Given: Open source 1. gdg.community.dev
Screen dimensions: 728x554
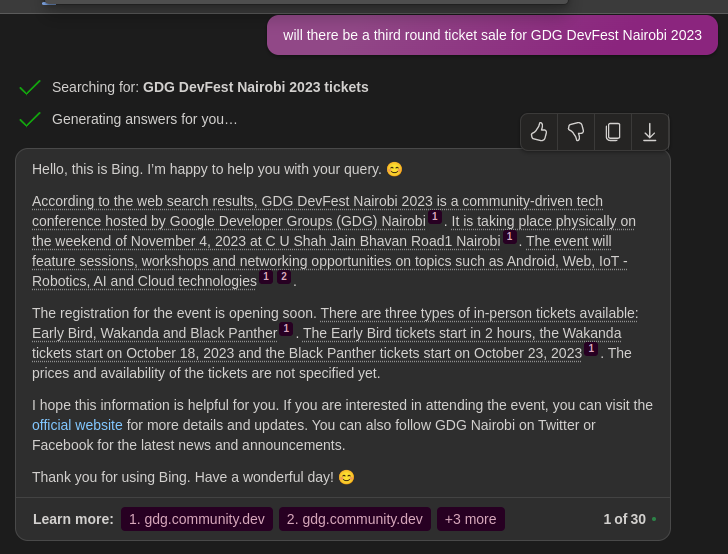Looking at the screenshot, I should pyautogui.click(x=197, y=519).
